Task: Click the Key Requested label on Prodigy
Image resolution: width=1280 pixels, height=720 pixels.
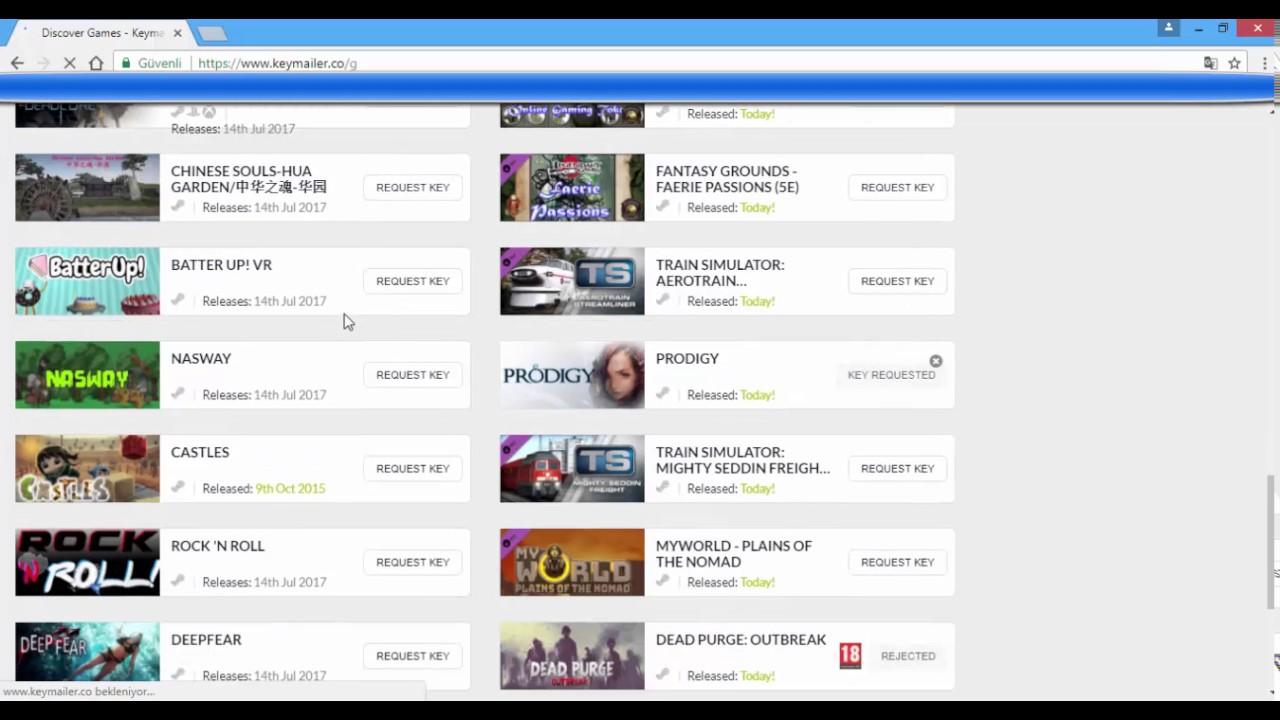Action: [x=892, y=375]
